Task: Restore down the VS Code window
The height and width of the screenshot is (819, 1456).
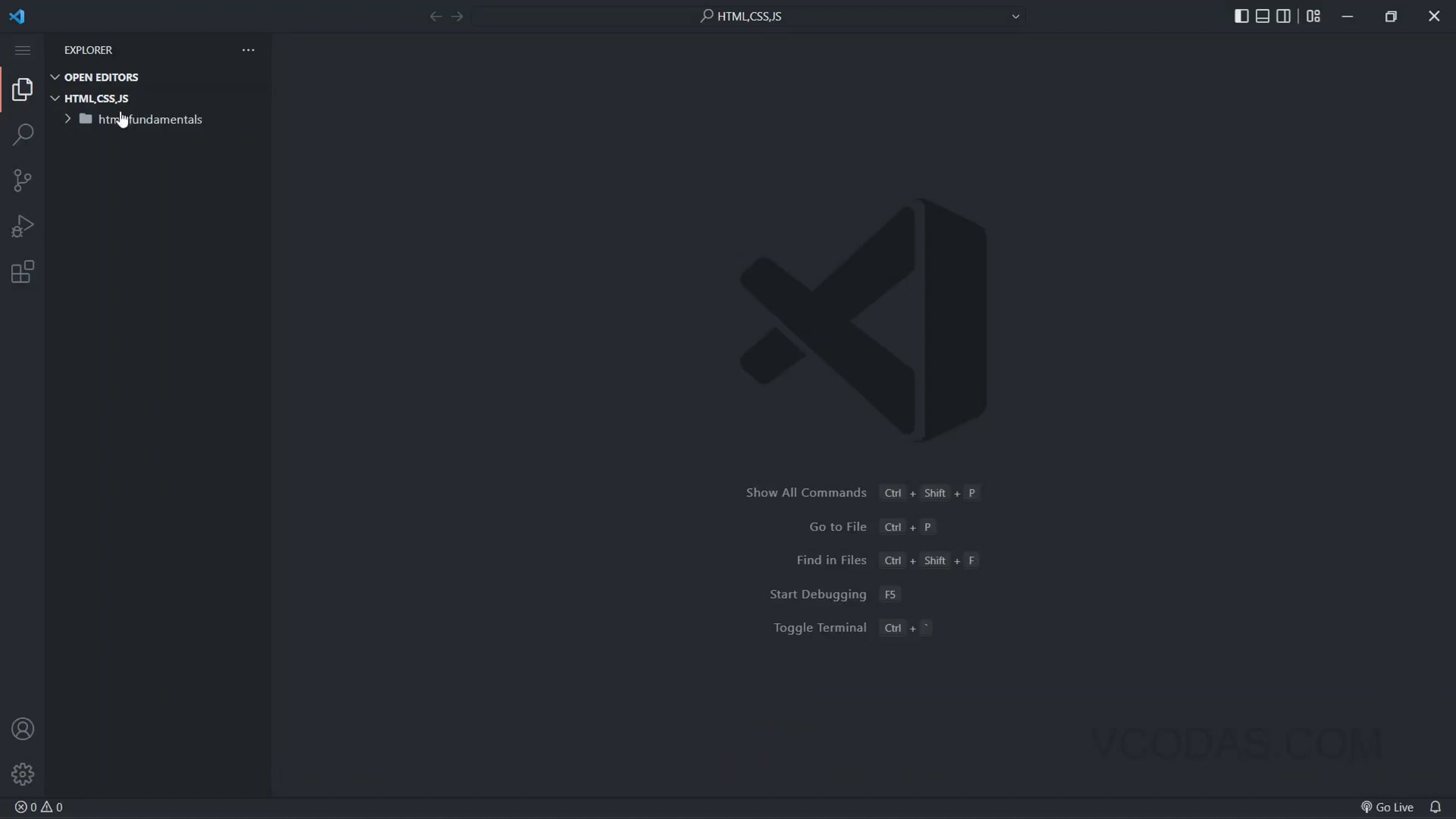Action: coord(1391,16)
